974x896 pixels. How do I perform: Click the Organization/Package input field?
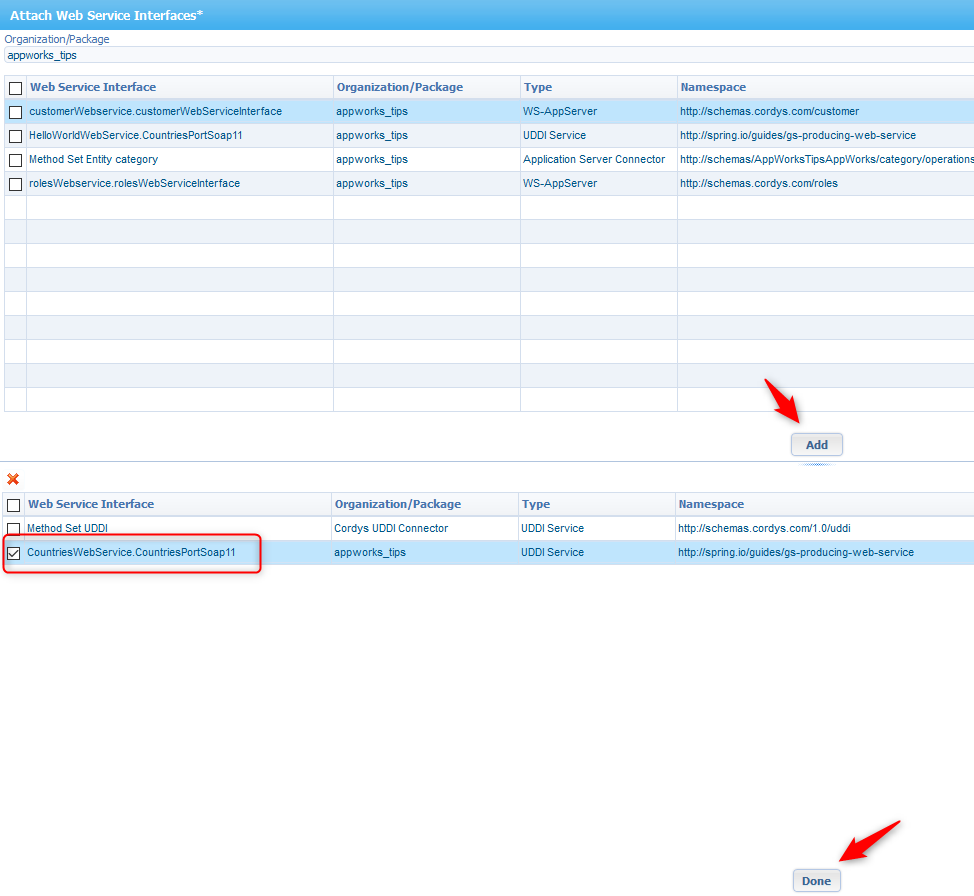[x=487, y=55]
